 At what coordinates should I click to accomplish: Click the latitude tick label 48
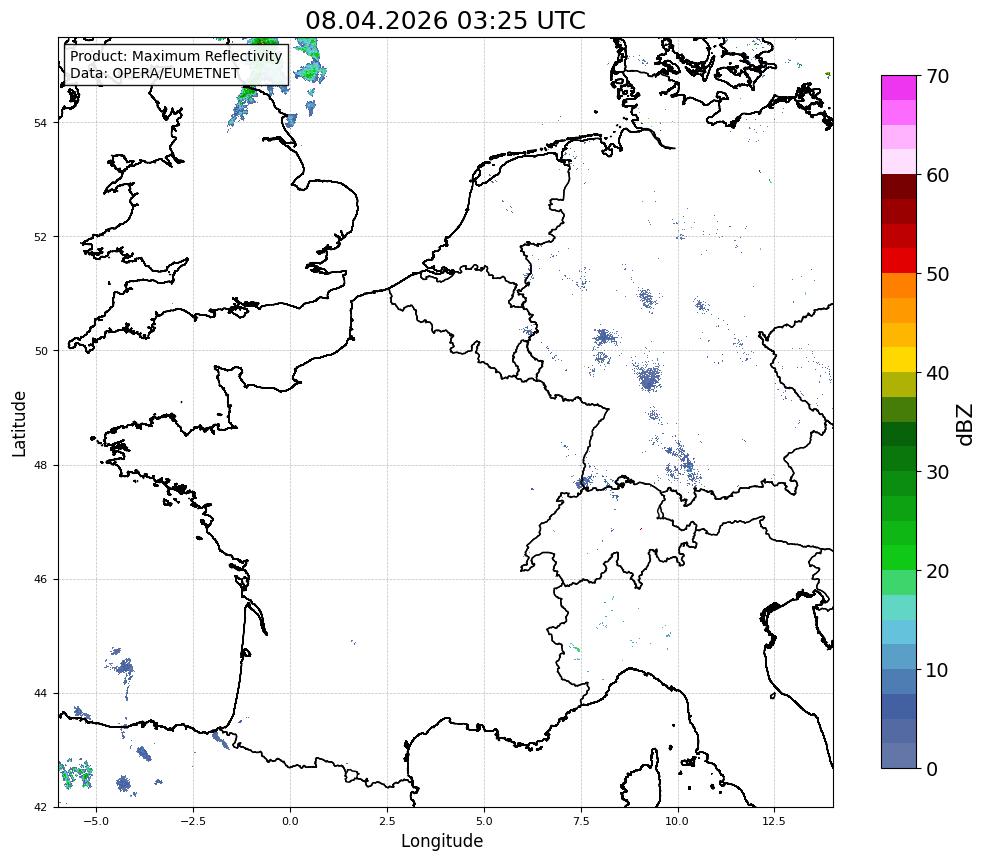[40, 465]
